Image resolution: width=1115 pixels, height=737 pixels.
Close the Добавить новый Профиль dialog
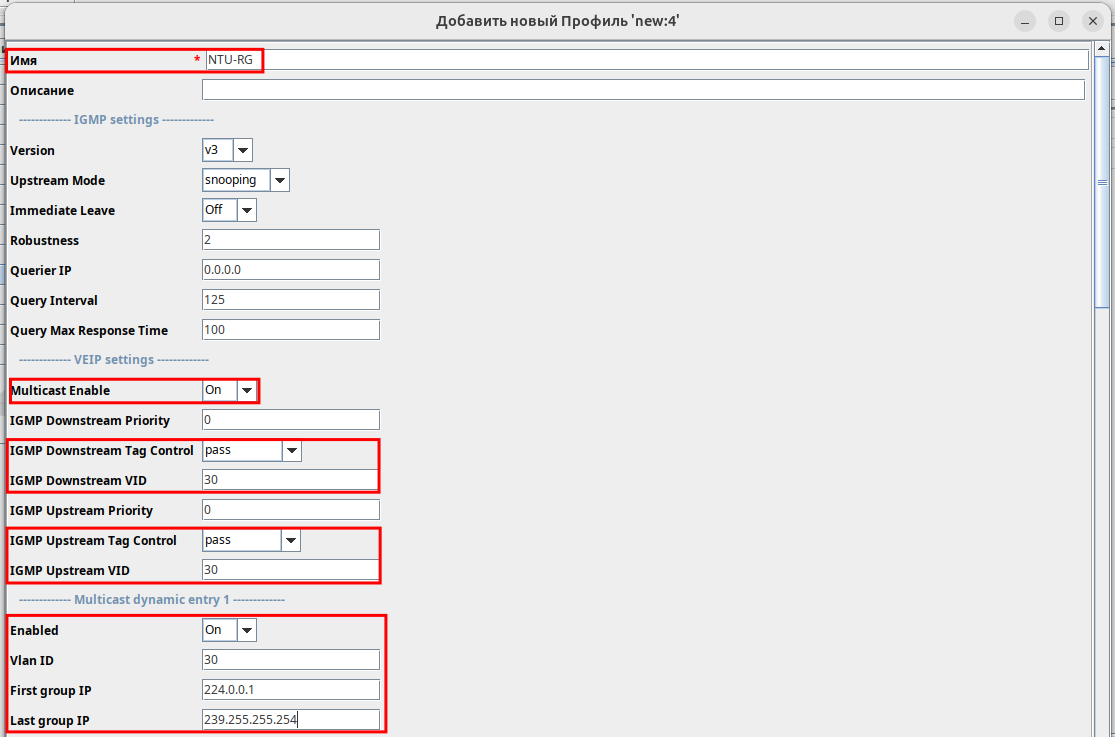pos(1093,21)
